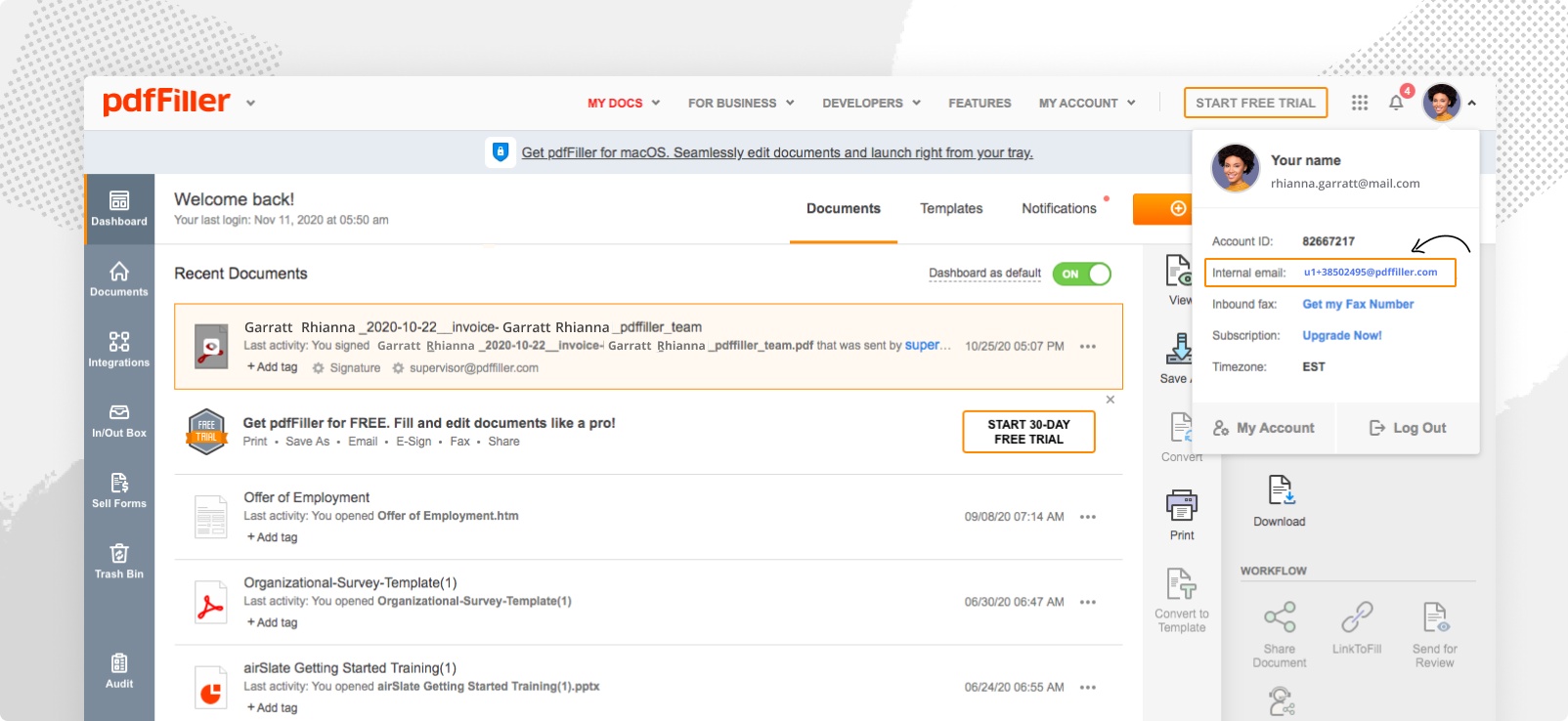This screenshot has height=721, width=1568.
Task: Click the pdfFiller logo
Action: pos(166,102)
